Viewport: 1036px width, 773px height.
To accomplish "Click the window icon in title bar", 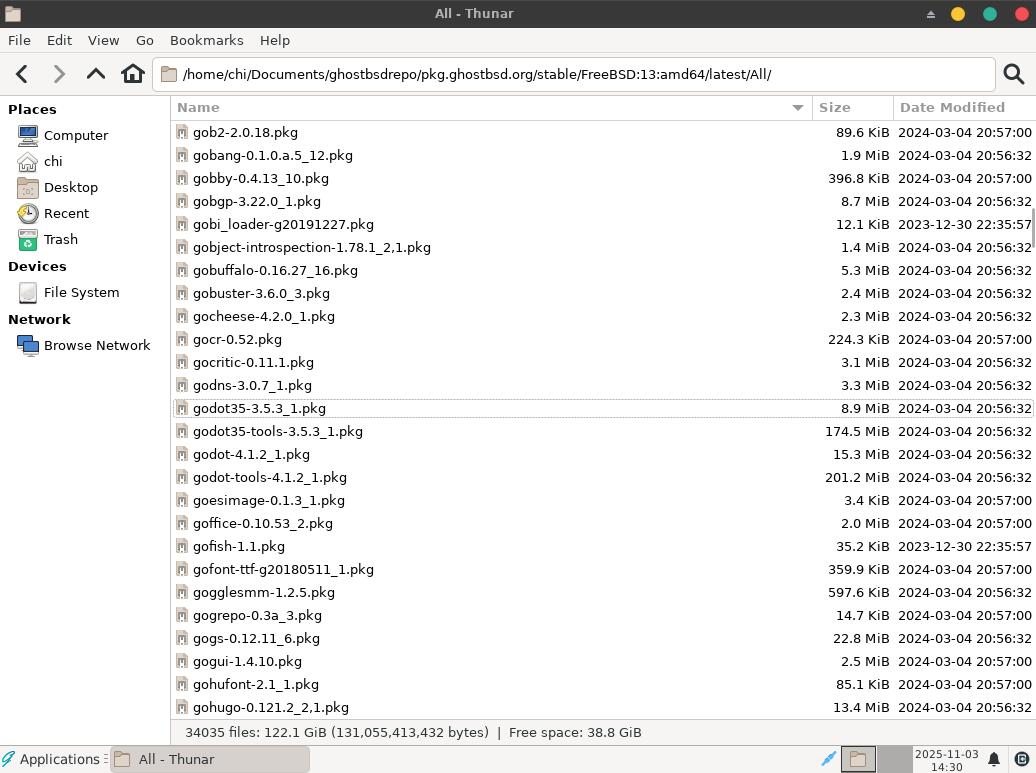I will pos(13,13).
